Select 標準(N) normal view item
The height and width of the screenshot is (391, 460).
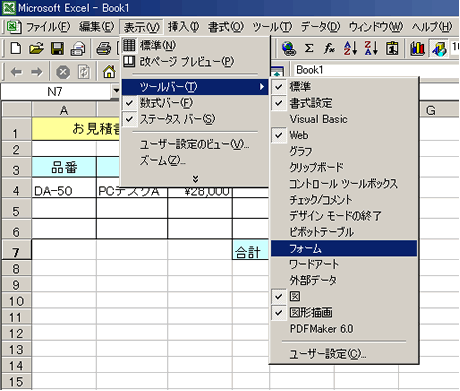click(x=194, y=45)
